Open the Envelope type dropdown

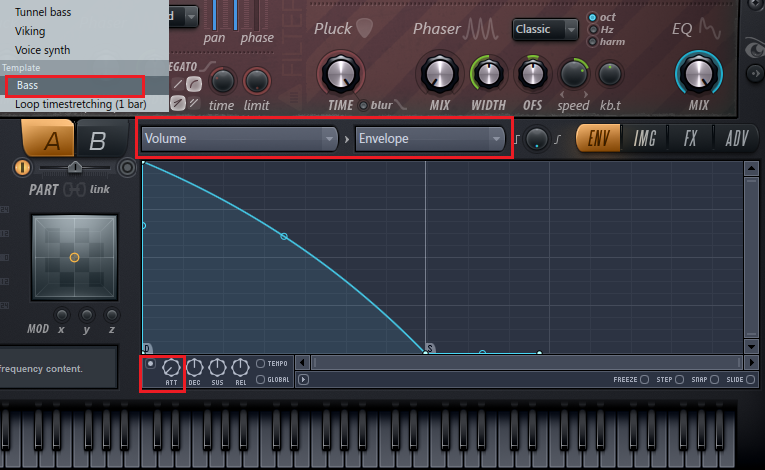430,139
